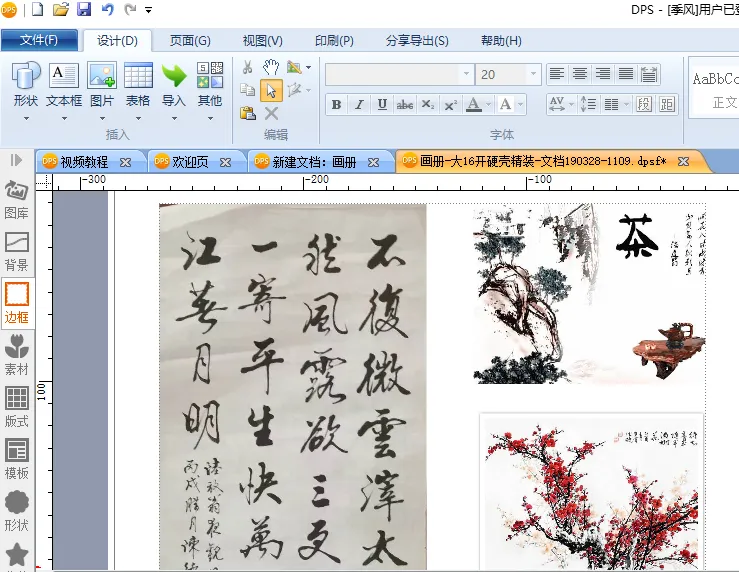Open the font name dropdown list
Viewport: 739px width, 572px height.
[x=466, y=74]
